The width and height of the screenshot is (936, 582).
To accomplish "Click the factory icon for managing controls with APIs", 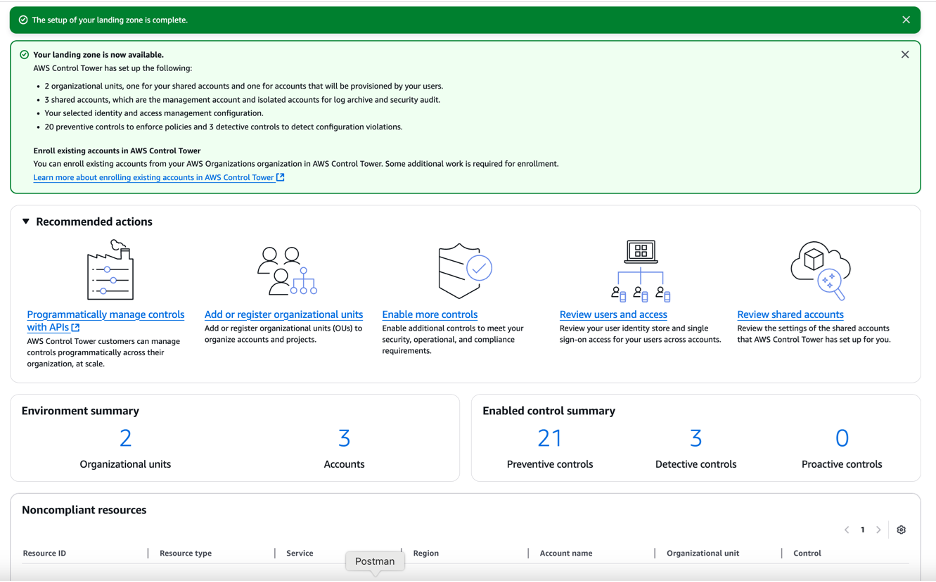I will (x=110, y=270).
